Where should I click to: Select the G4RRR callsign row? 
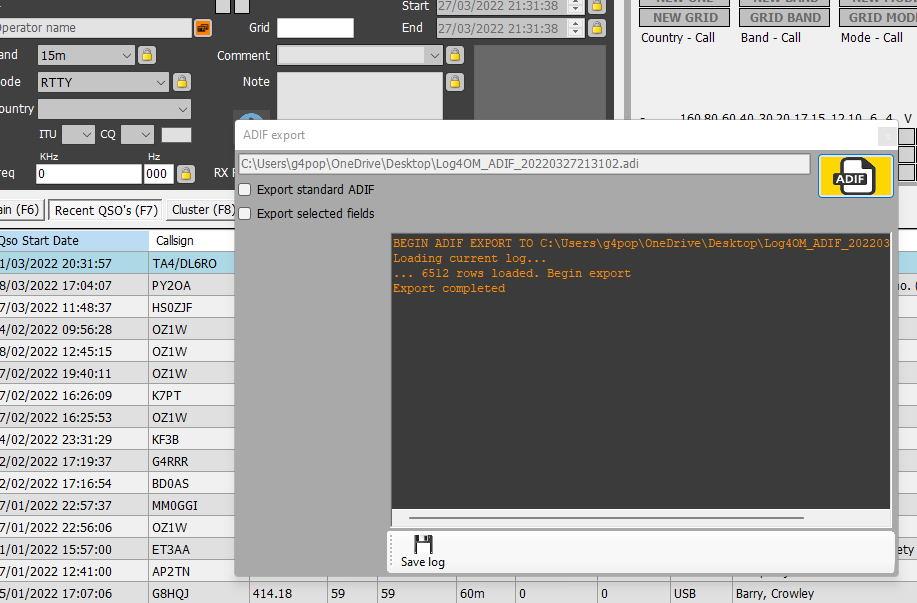point(117,462)
